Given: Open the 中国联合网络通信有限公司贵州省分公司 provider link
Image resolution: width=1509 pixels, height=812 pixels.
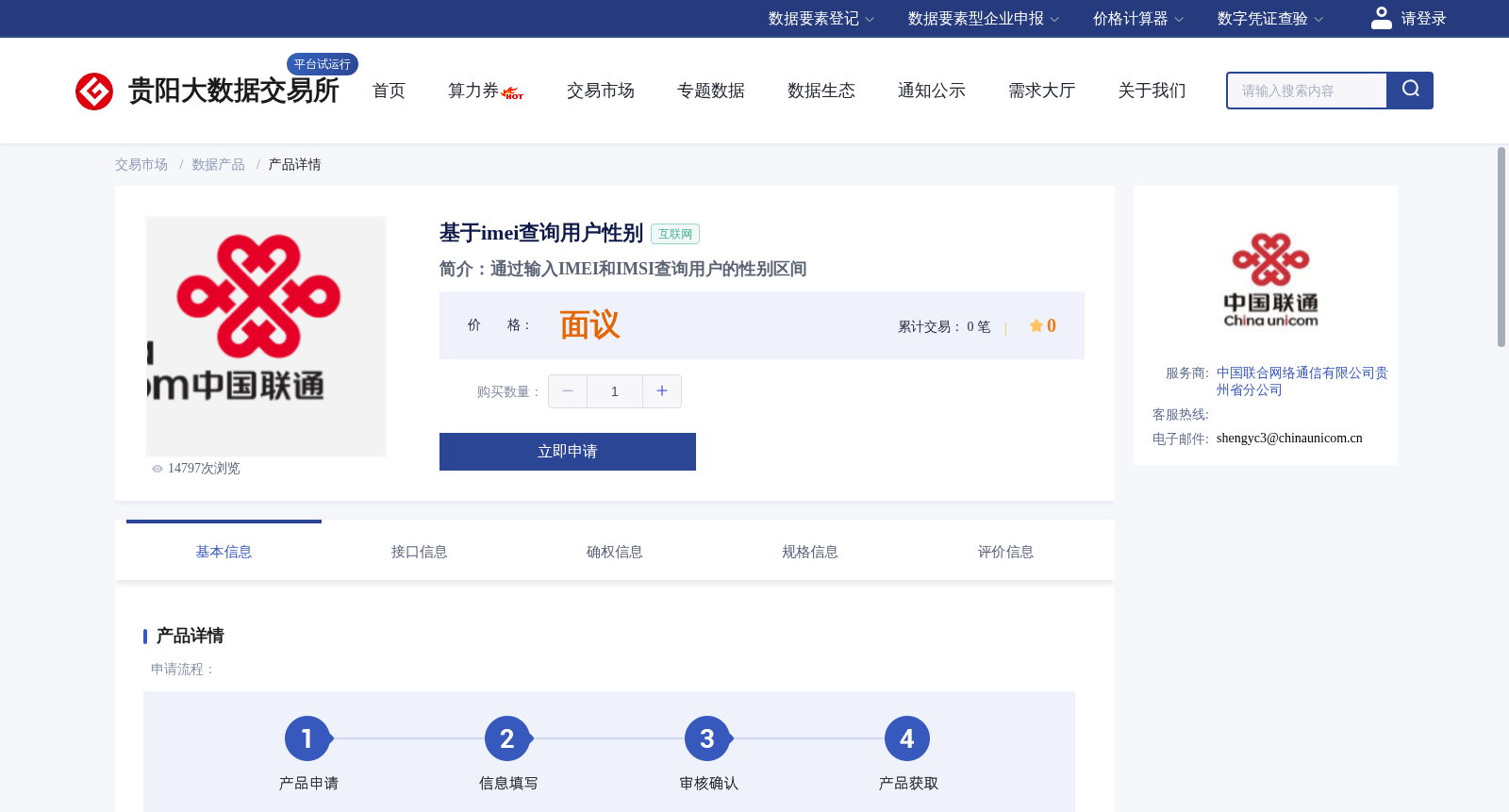Looking at the screenshot, I should 1302,382.
